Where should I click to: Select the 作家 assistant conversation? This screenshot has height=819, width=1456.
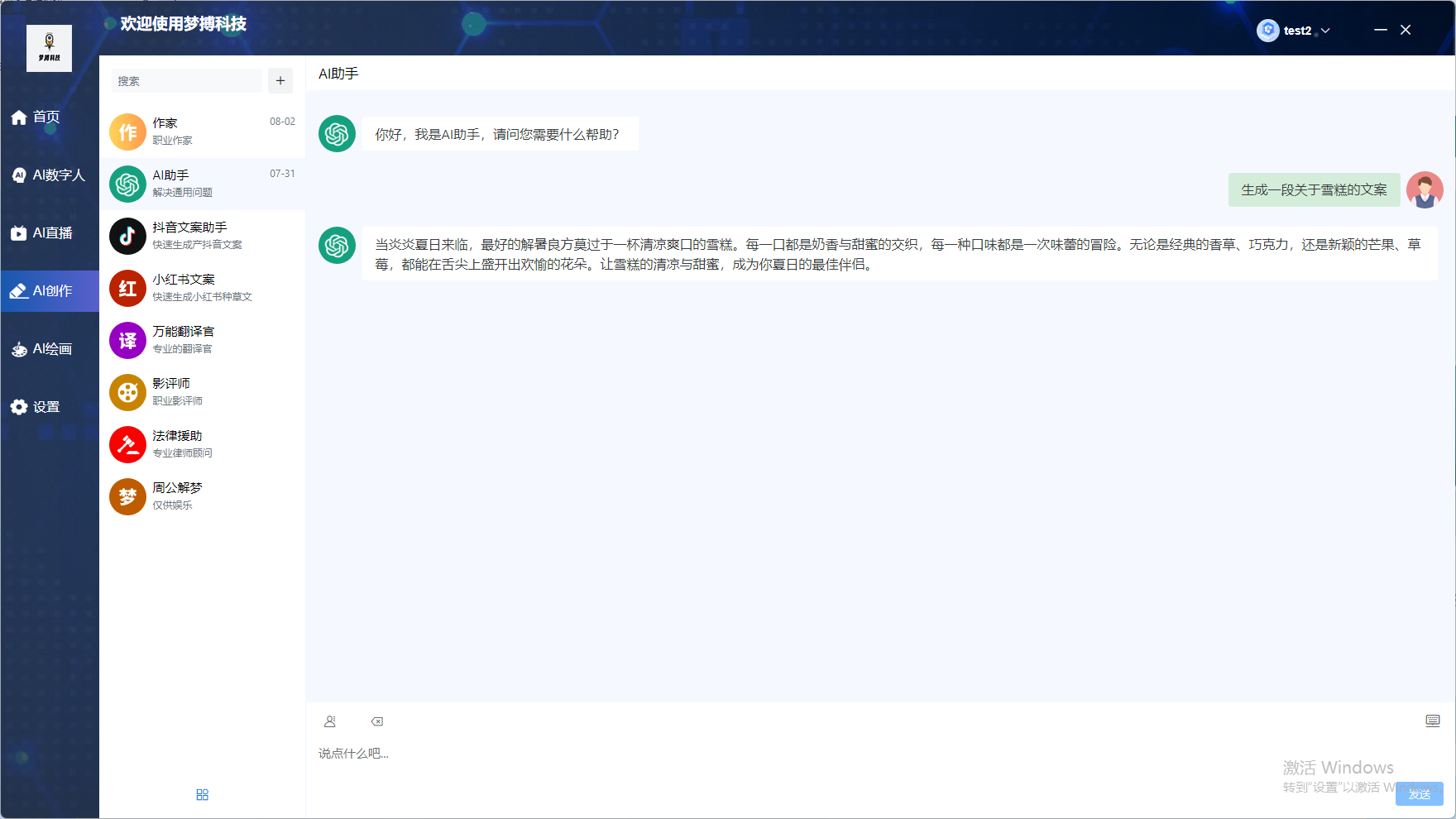point(202,132)
